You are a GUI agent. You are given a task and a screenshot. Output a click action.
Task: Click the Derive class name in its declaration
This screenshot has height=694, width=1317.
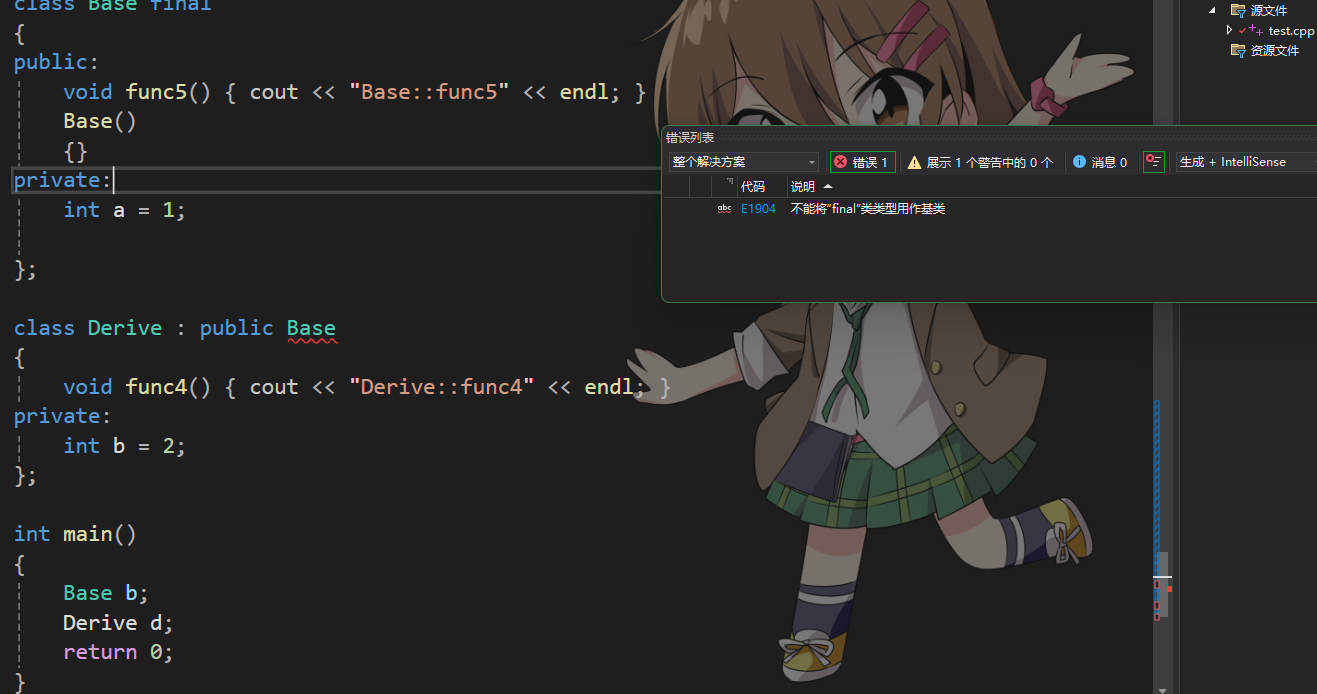pos(125,328)
